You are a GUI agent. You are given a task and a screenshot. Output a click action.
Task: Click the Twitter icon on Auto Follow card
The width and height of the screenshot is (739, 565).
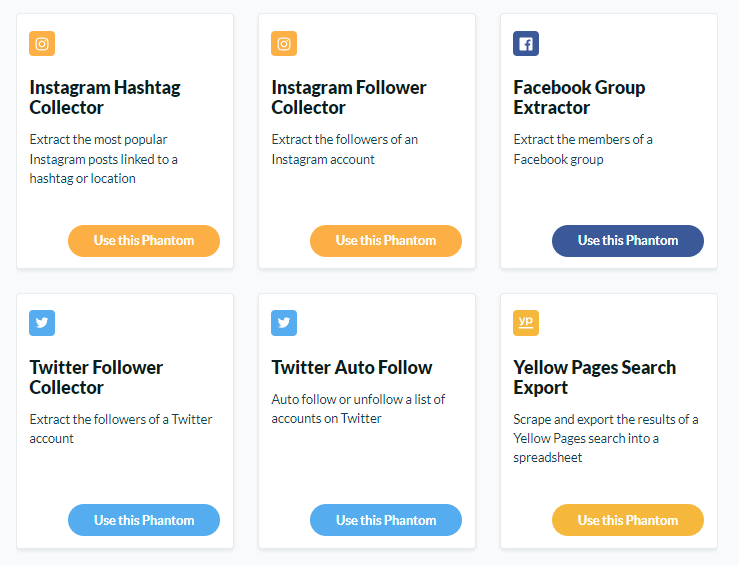tap(284, 323)
